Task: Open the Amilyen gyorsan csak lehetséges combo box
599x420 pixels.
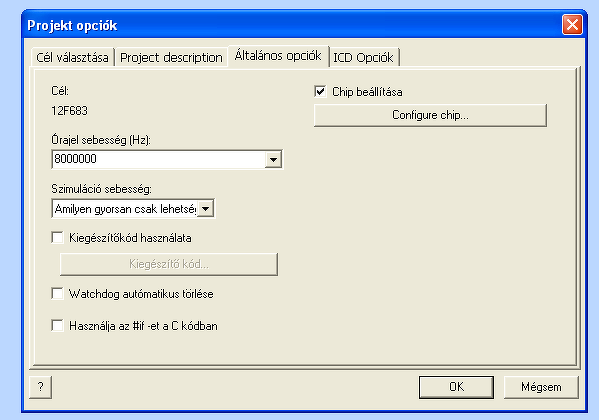Action: [133, 209]
